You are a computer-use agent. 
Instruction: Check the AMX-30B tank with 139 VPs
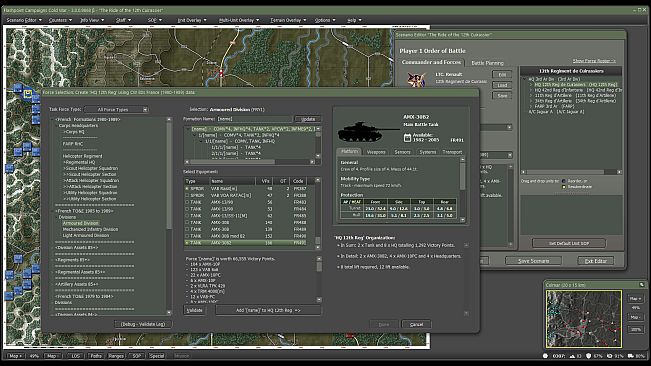coord(187,229)
